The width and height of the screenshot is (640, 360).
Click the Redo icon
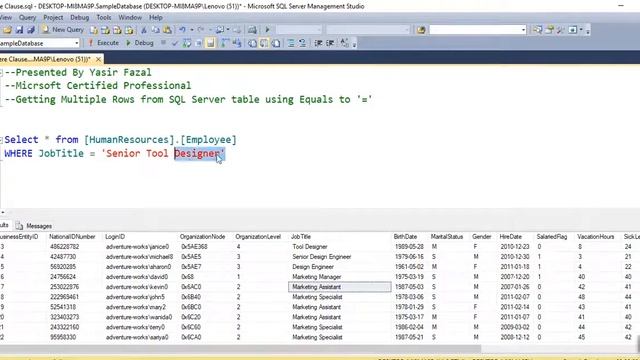[x=200, y=30]
